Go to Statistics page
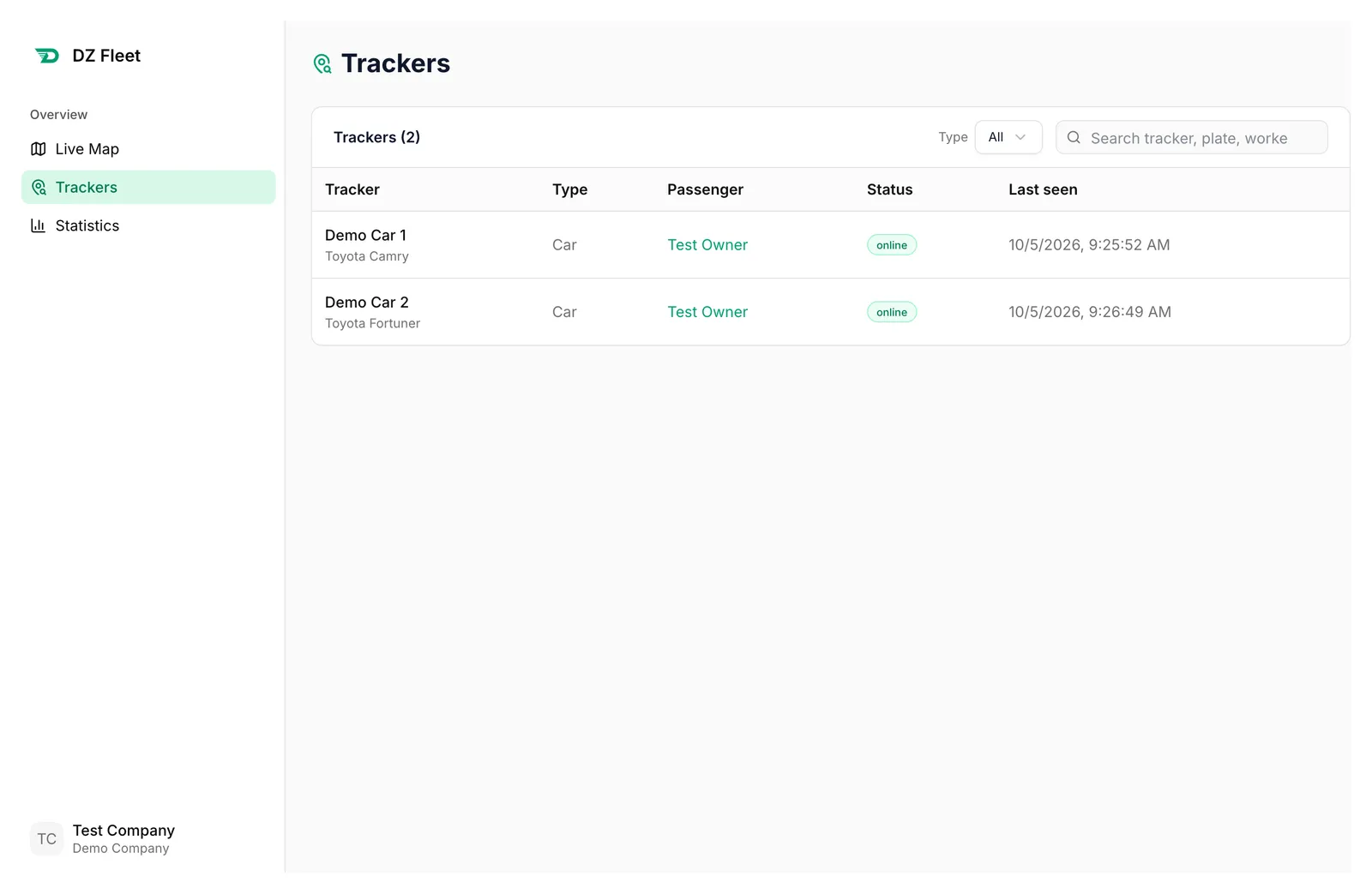 [148, 225]
